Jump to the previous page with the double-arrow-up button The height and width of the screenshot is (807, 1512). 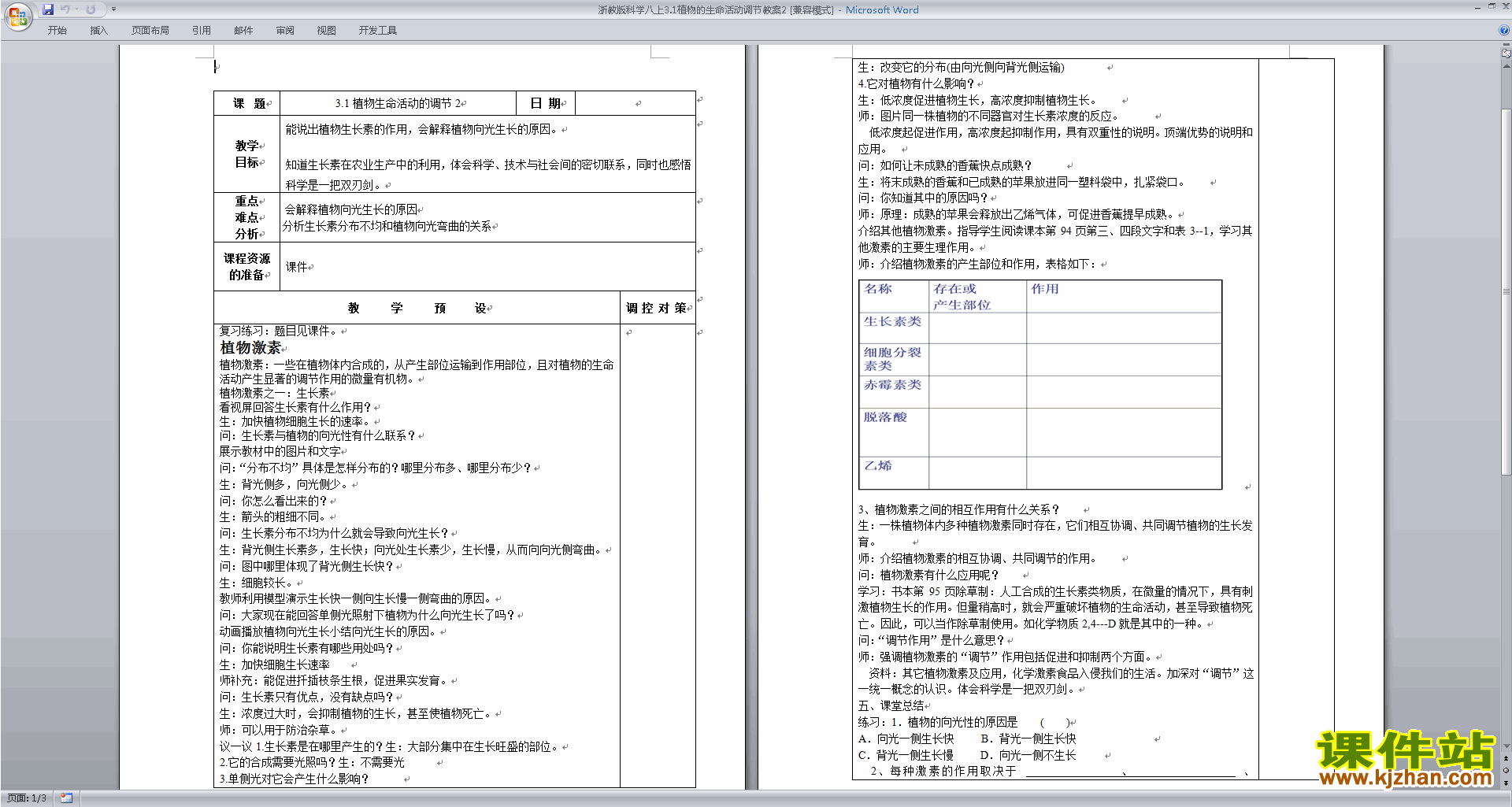pyautogui.click(x=1506, y=758)
